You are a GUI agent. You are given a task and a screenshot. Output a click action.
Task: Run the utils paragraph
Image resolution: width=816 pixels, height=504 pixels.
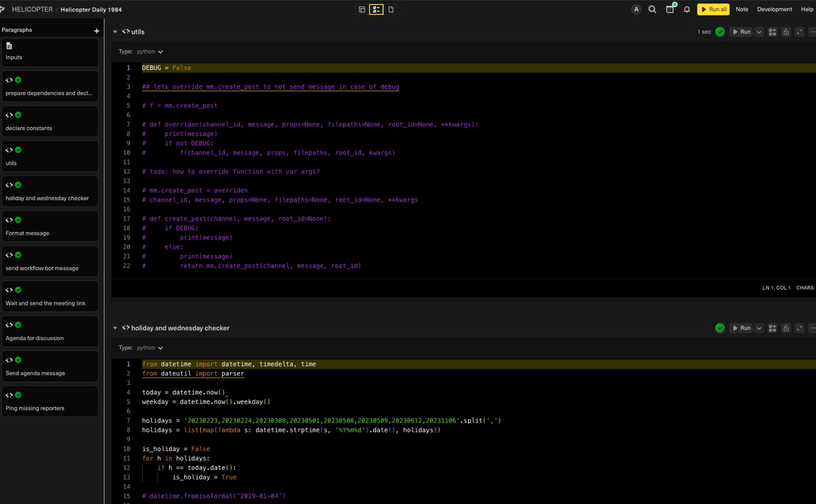(741, 32)
